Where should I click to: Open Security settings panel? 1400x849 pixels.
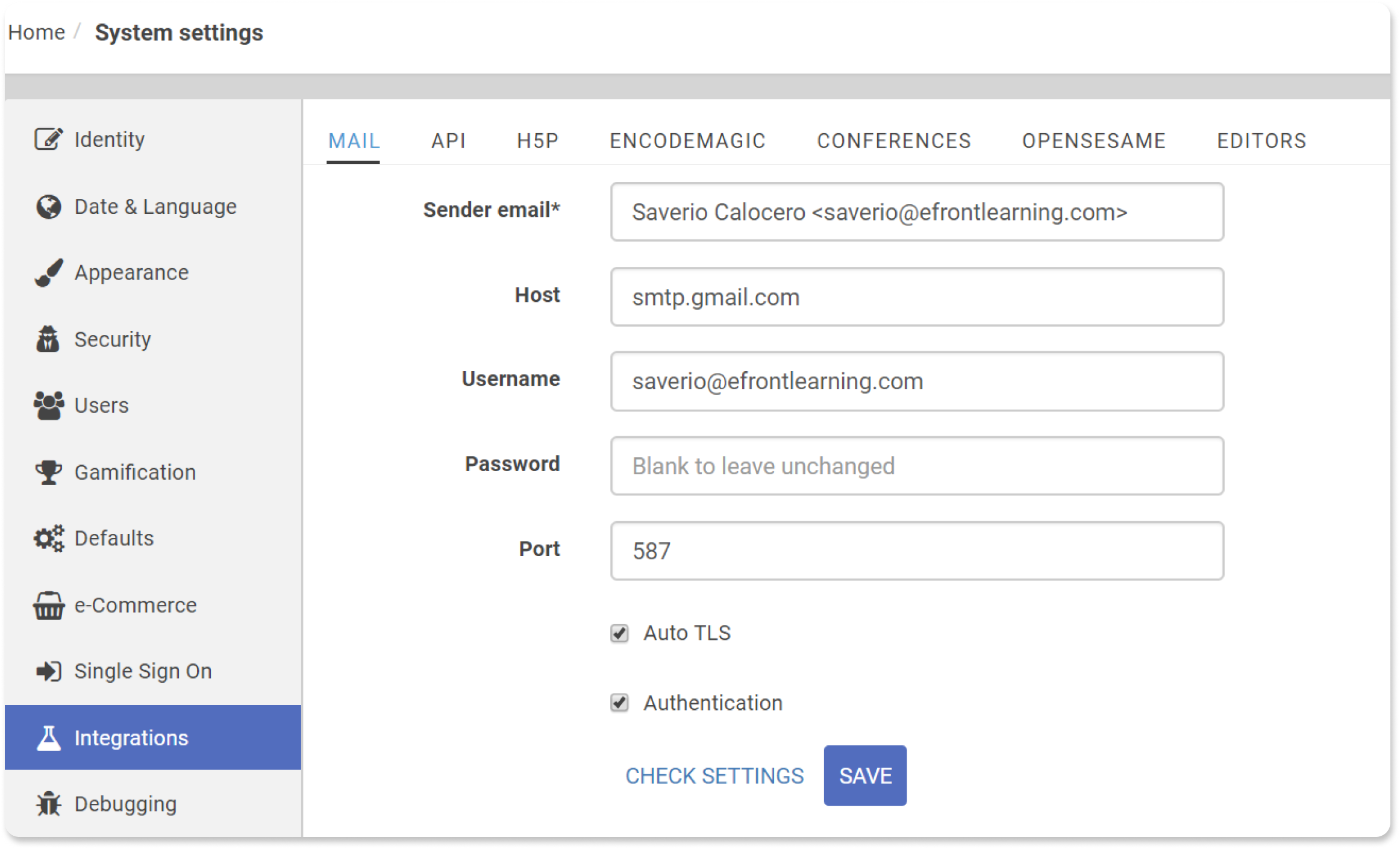point(112,338)
